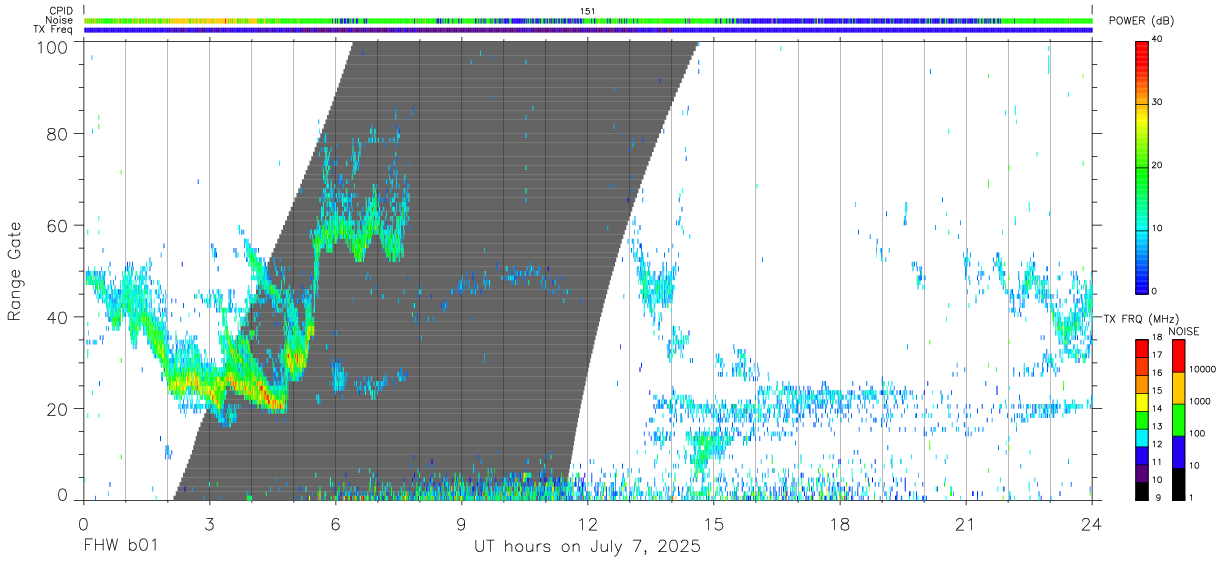Image resolution: width=1228 pixels, height=567 pixels.
Task: Click the x-axis tick label '9'
Action: pos(461,524)
